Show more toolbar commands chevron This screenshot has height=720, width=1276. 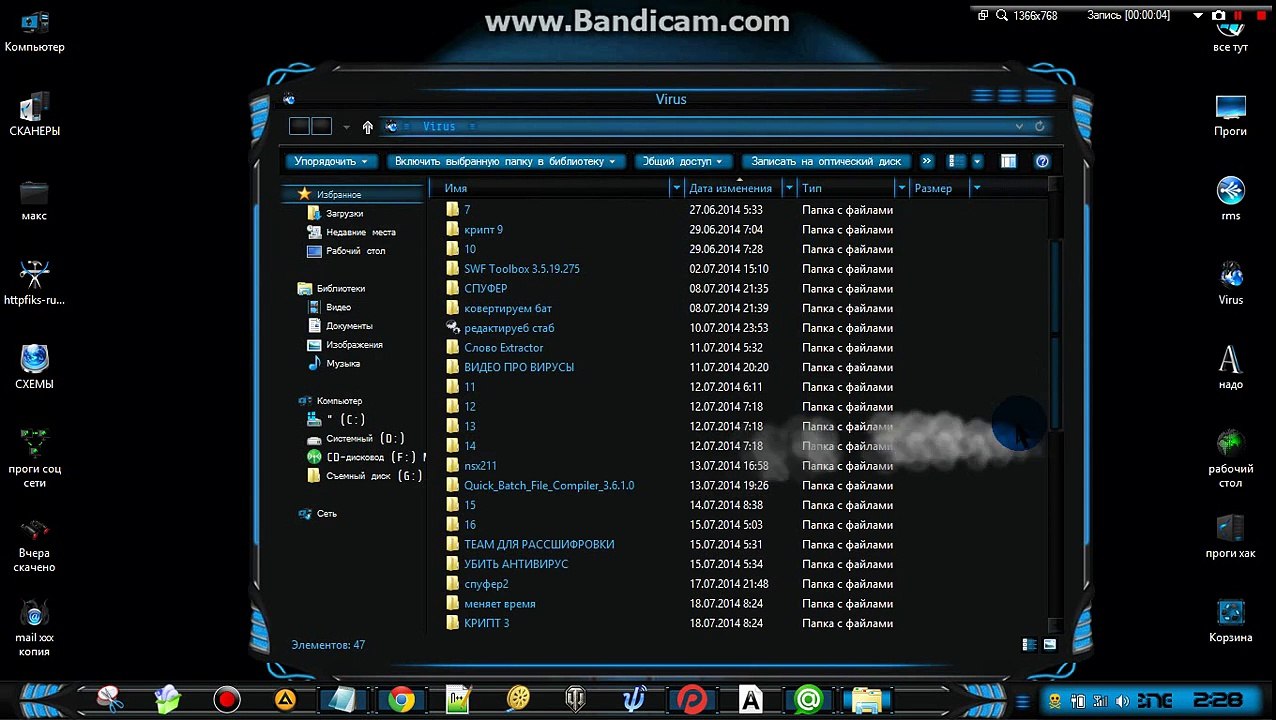click(927, 161)
